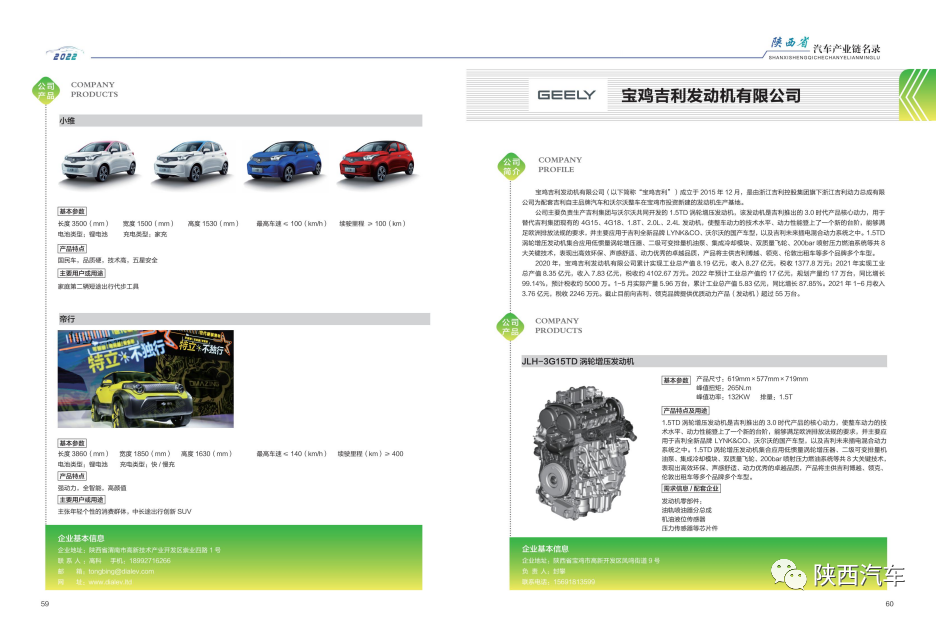Select the blue 小维 car image

click(284, 161)
